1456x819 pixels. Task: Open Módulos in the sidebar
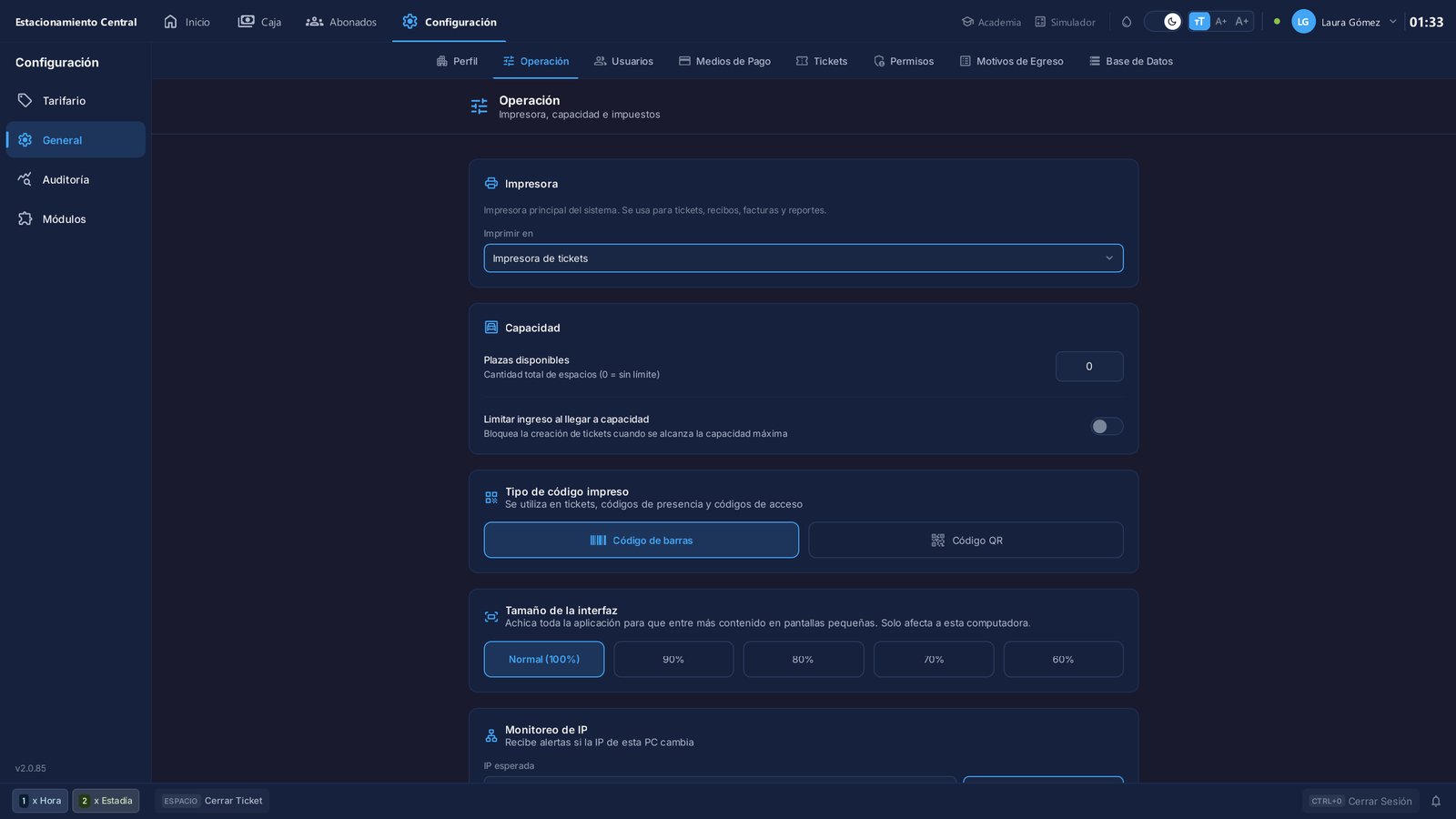tap(76, 218)
